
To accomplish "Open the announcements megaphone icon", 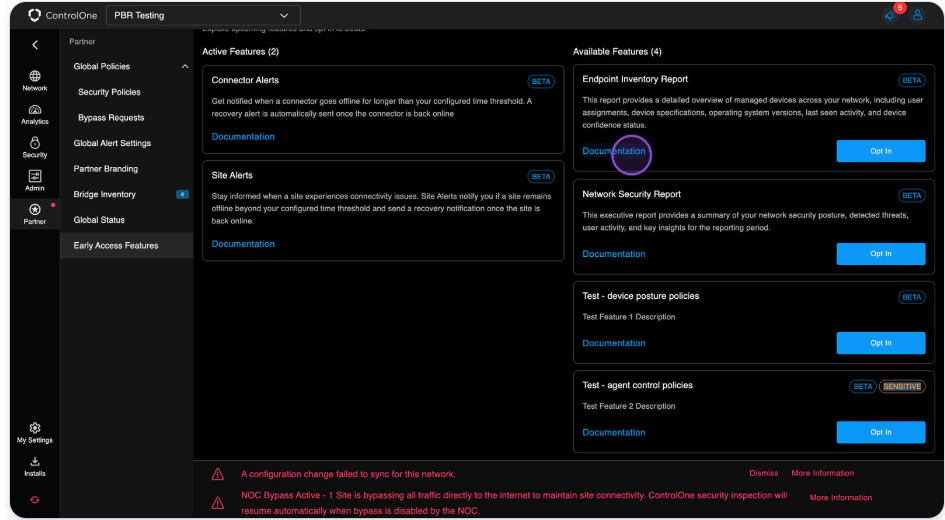I will [x=890, y=16].
